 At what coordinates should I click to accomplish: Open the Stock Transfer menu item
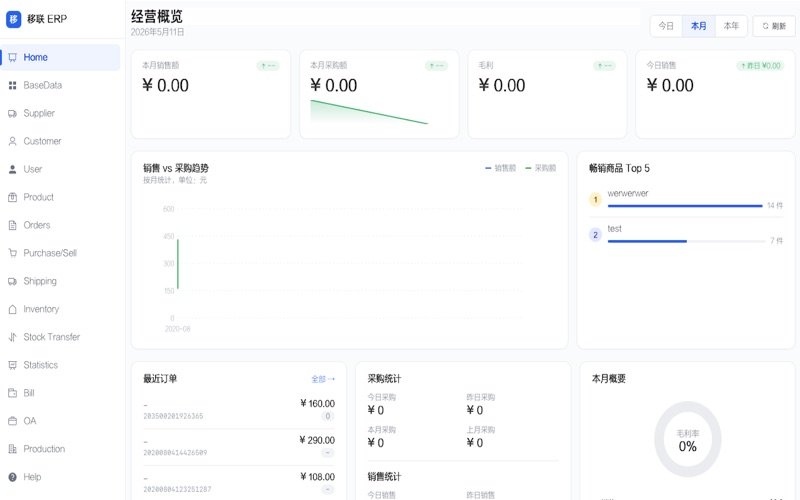(x=61, y=337)
